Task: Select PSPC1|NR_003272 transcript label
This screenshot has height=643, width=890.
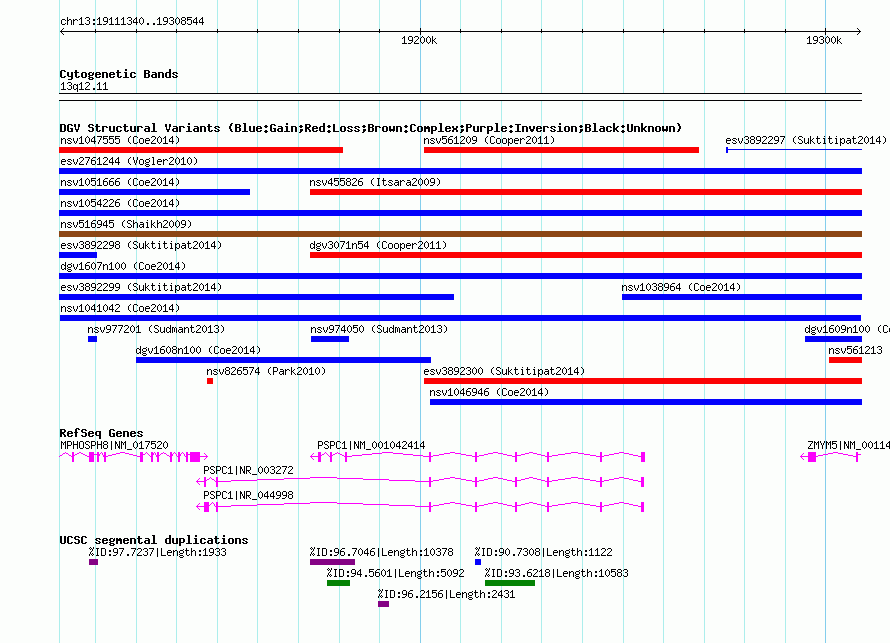Action: point(248,470)
